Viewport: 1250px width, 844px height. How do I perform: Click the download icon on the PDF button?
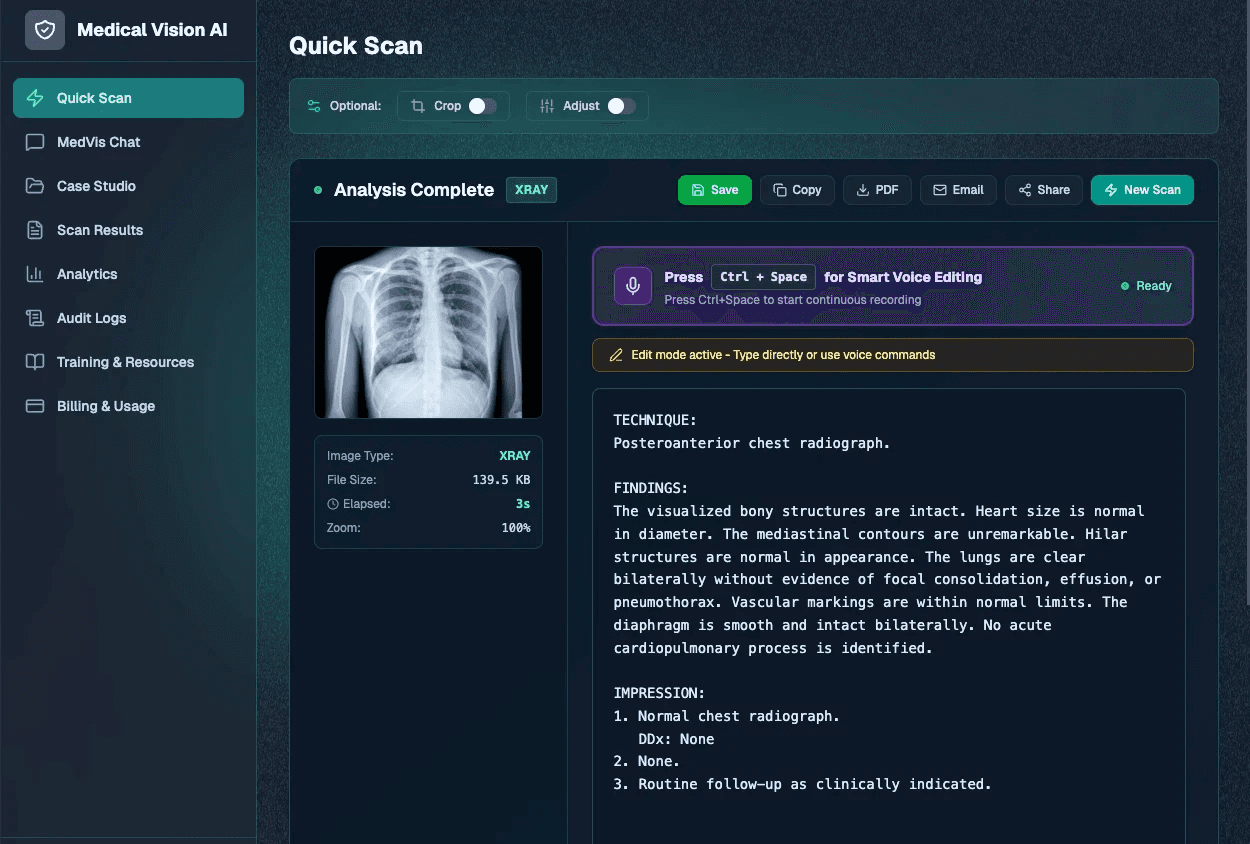pyautogui.click(x=861, y=190)
